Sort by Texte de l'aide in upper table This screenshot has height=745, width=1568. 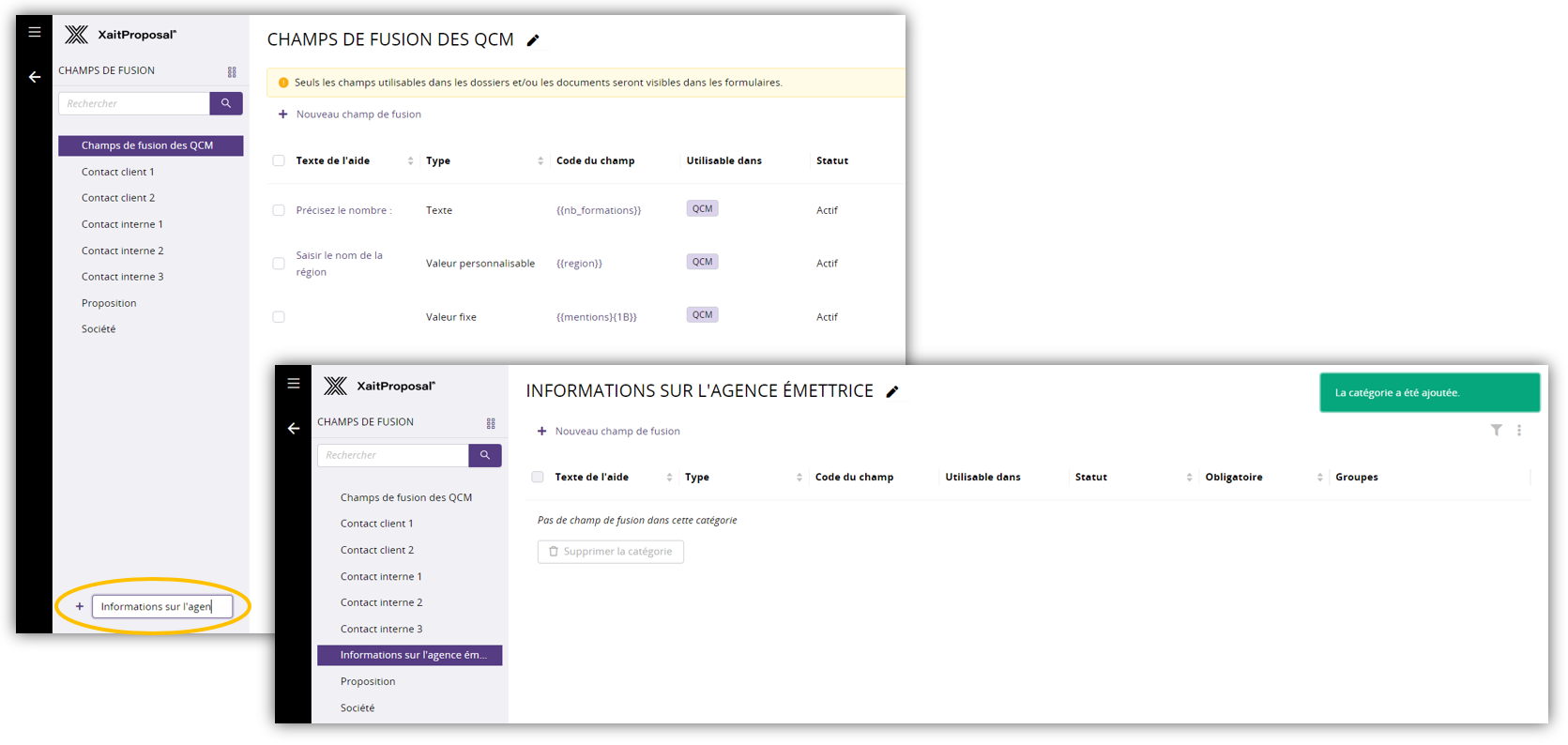pyautogui.click(x=410, y=161)
